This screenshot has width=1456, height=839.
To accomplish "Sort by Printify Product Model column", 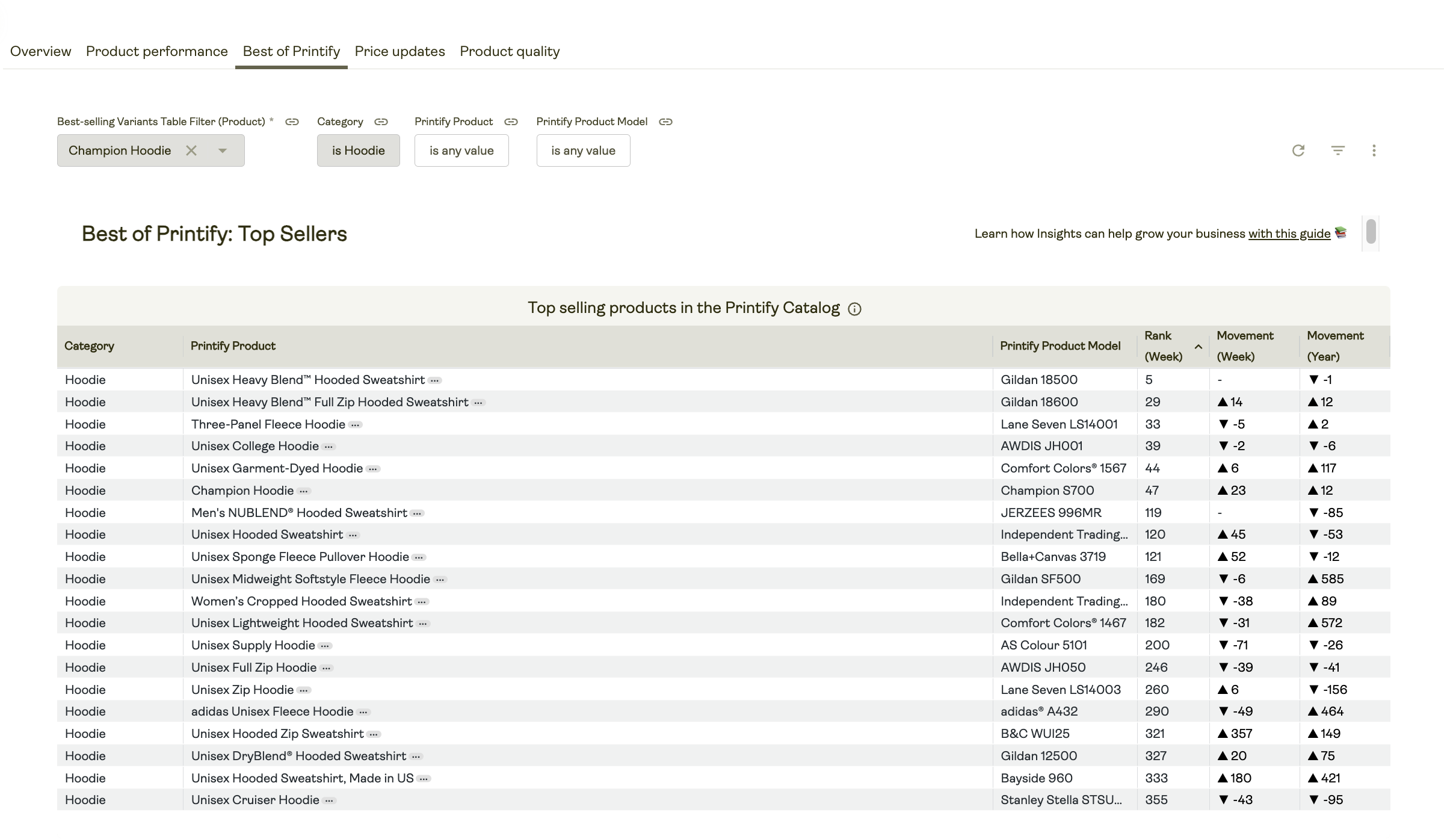I will (1060, 346).
